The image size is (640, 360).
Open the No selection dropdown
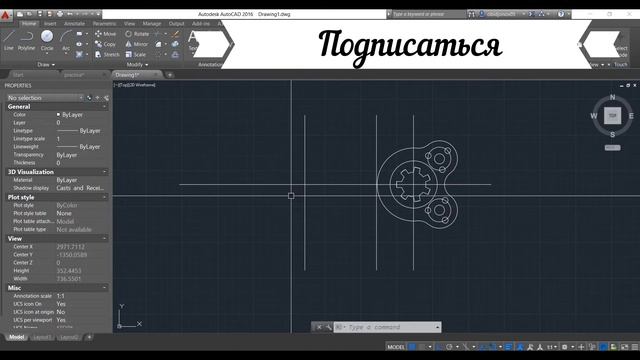click(x=45, y=98)
